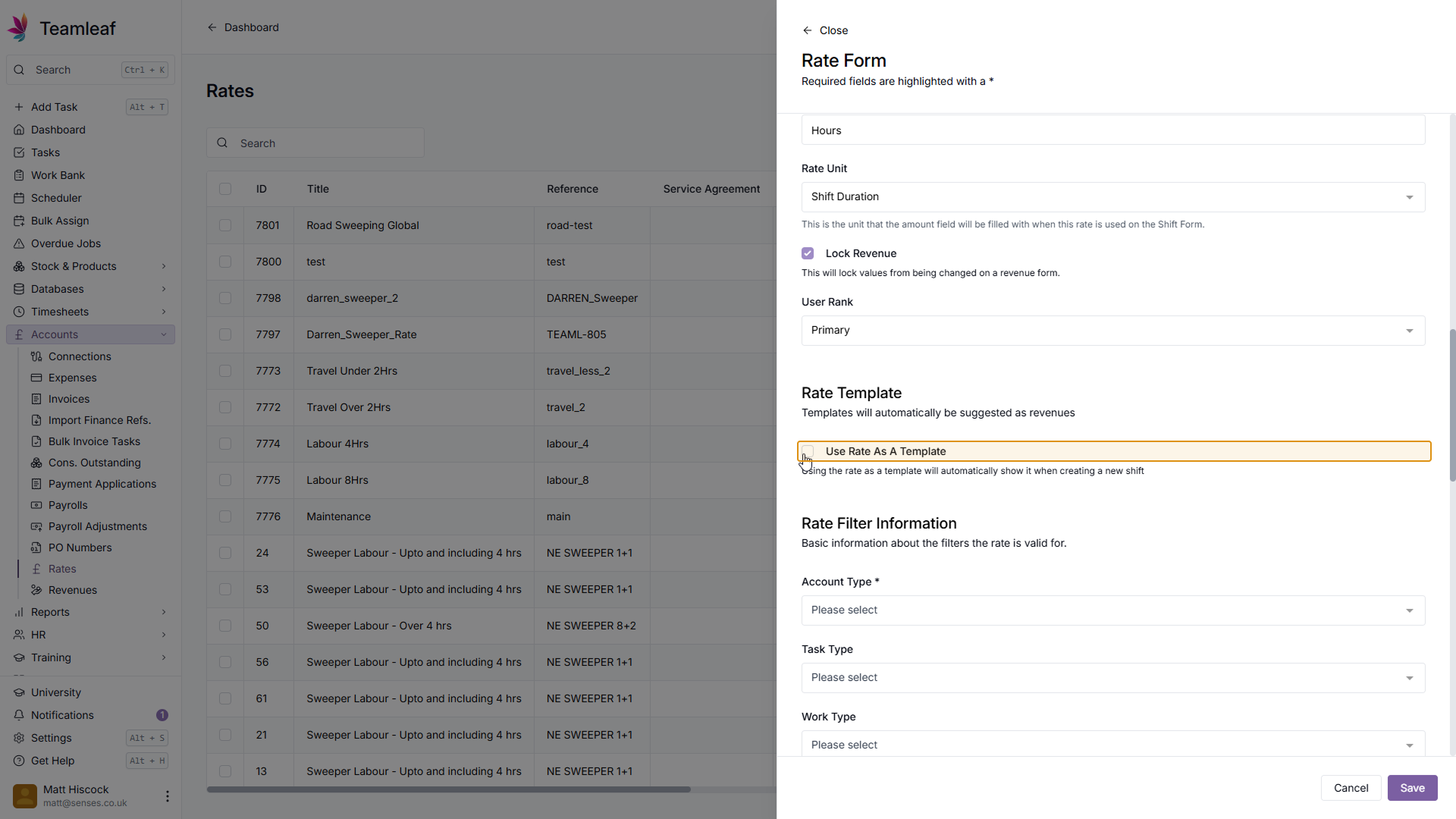Uncheck the Lock Revenue checkbox
1456x819 pixels.
[x=808, y=253]
